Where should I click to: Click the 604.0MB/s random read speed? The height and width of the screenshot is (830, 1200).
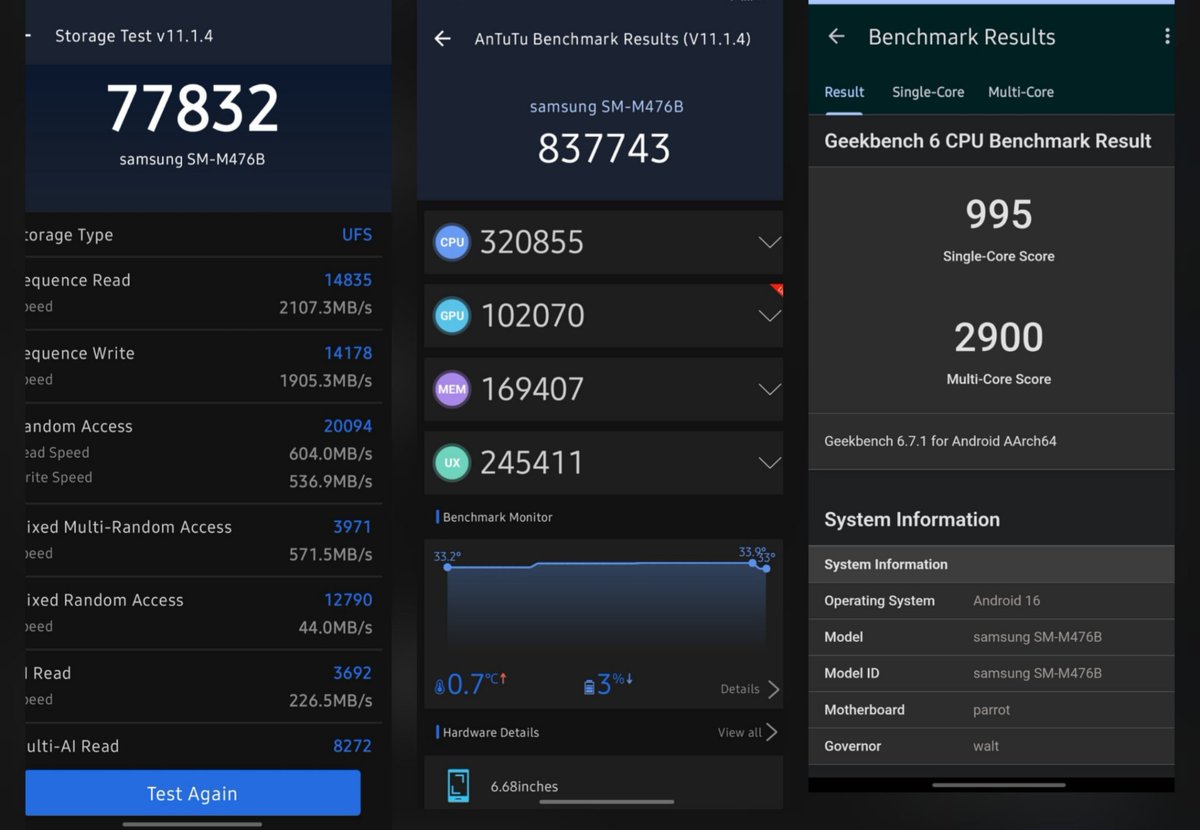[330, 453]
